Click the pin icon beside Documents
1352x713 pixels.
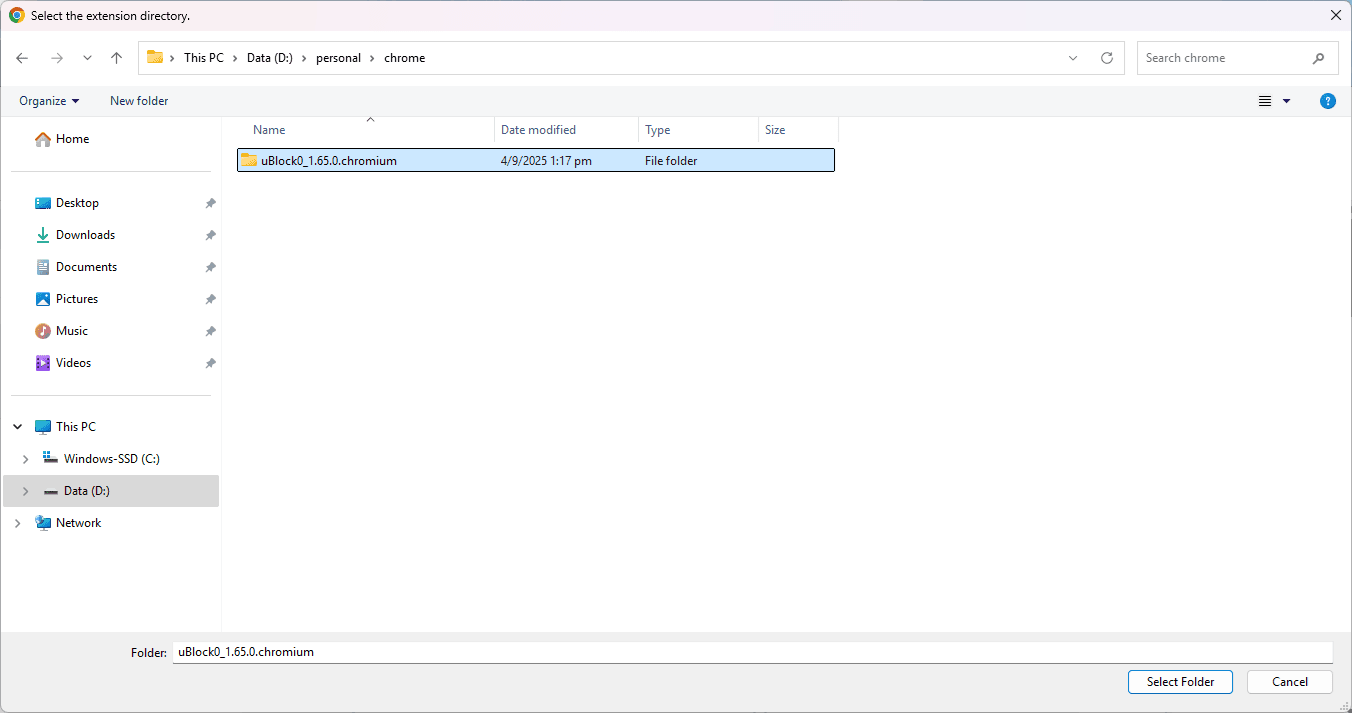tap(210, 267)
